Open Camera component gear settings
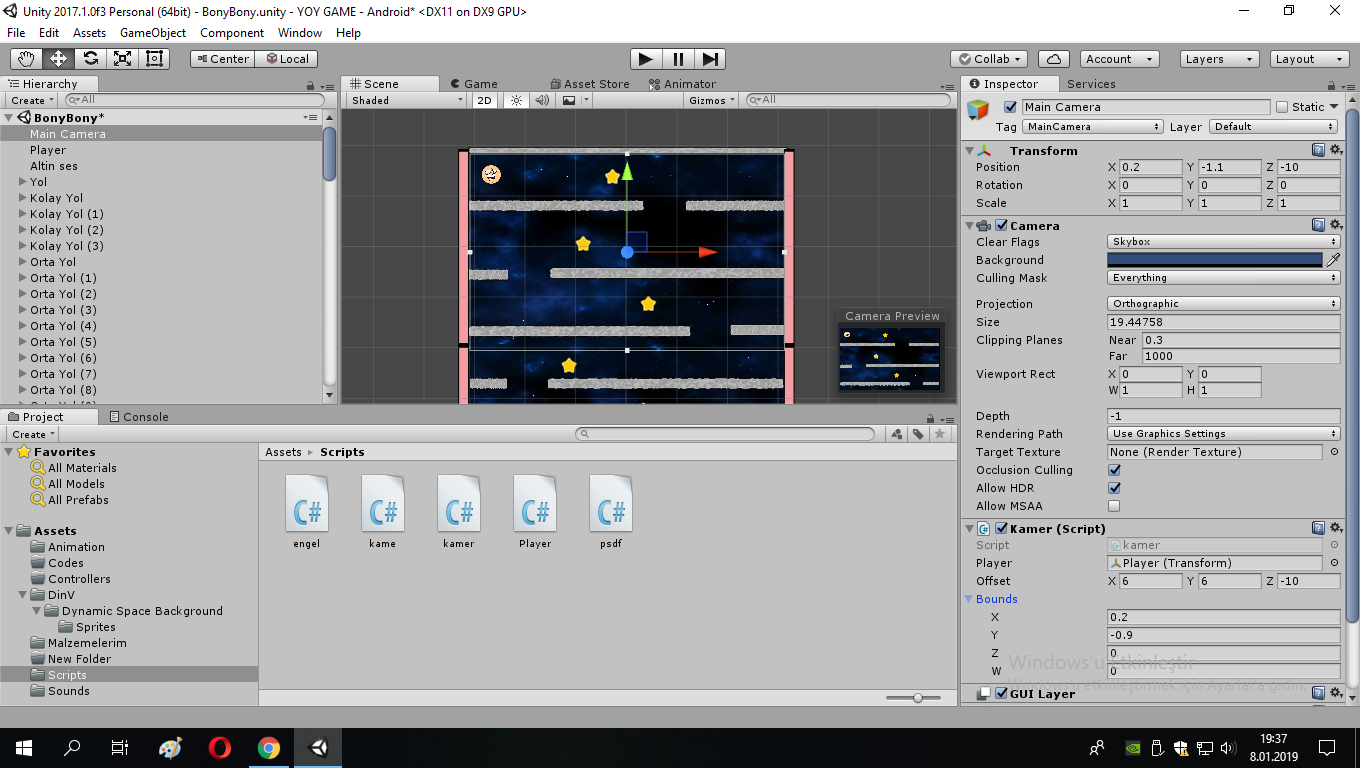The image size is (1360, 783). (x=1336, y=225)
